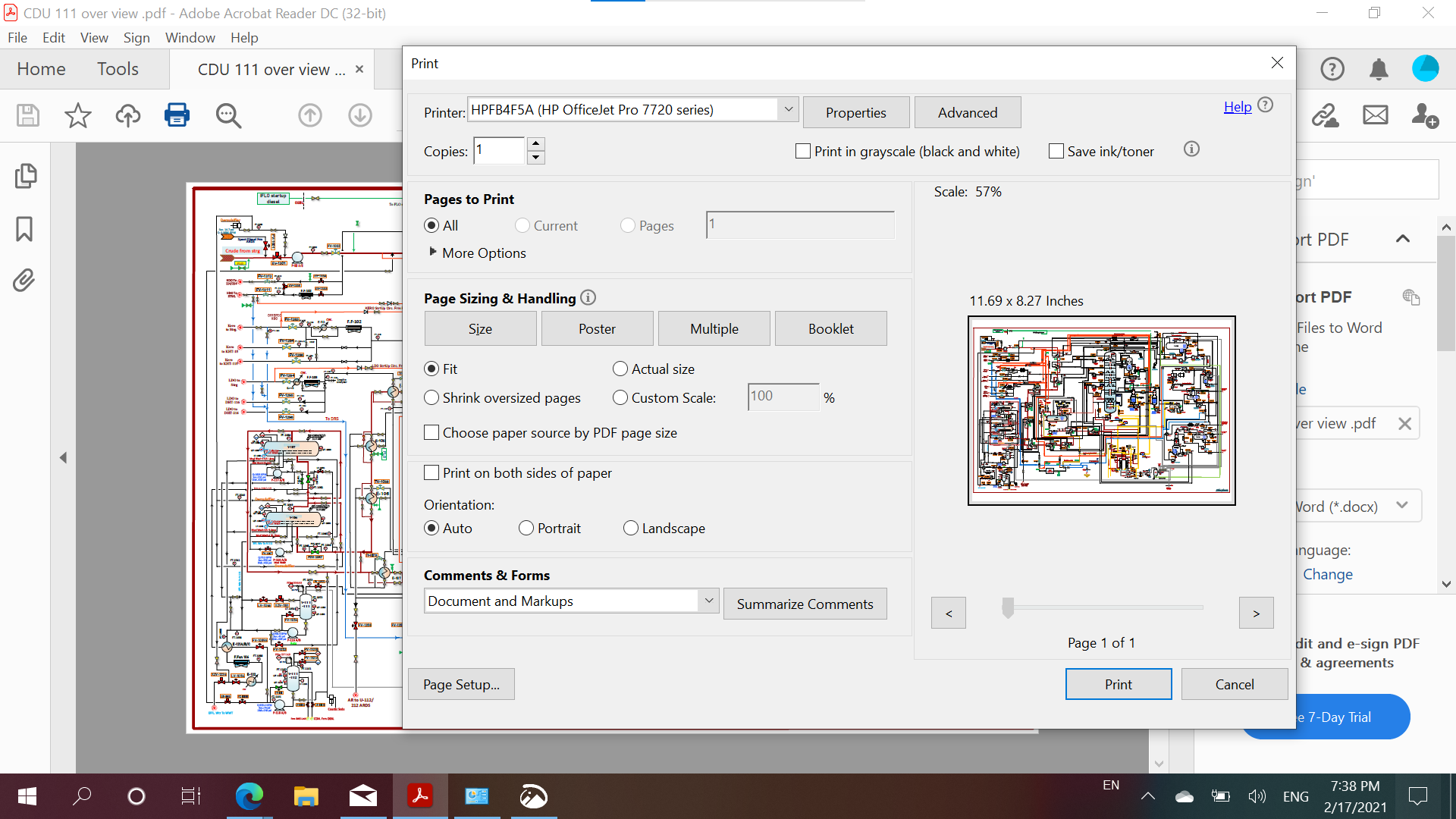
Task: Open the File menu
Action: click(x=17, y=37)
